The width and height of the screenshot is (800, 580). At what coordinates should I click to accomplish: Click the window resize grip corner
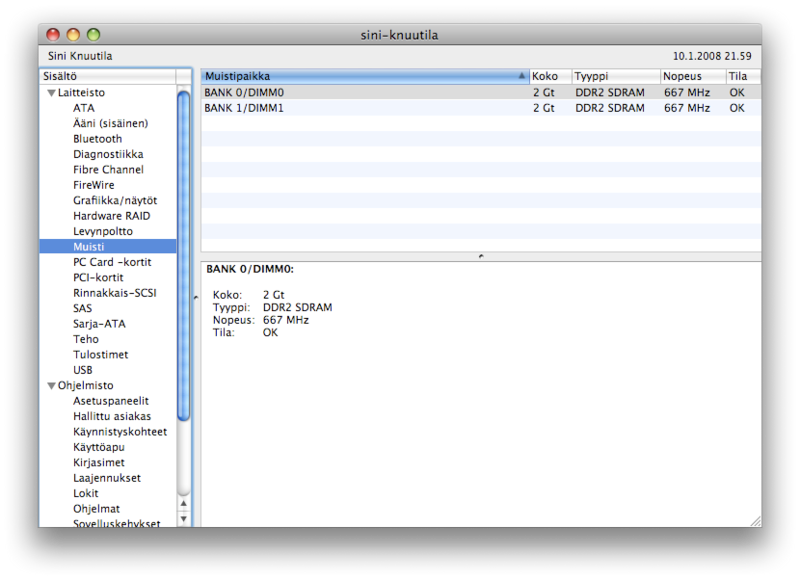point(756,521)
